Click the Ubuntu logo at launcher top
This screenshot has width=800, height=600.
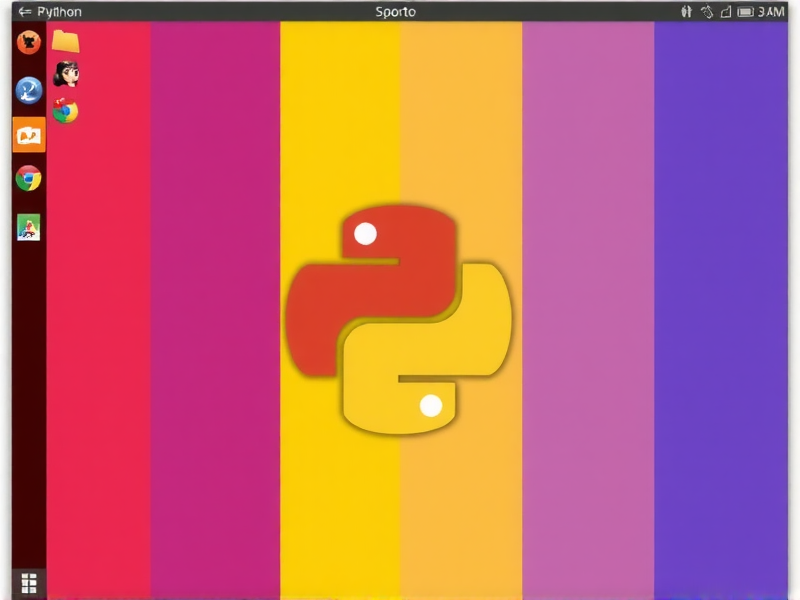tap(27, 42)
